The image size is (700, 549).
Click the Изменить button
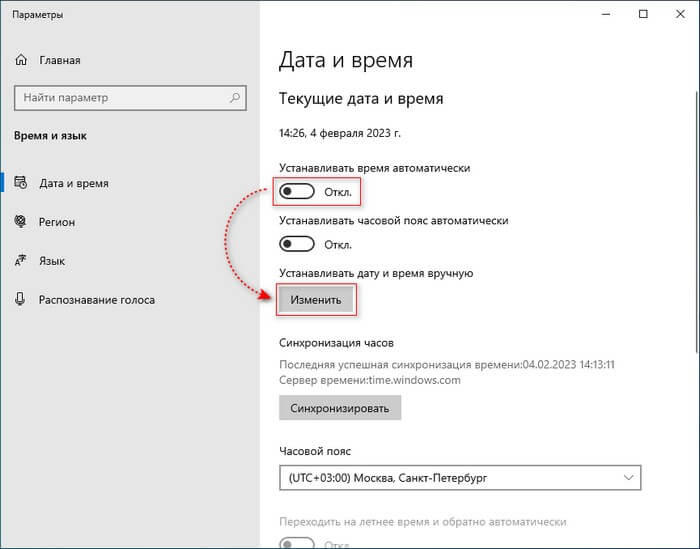click(x=316, y=300)
